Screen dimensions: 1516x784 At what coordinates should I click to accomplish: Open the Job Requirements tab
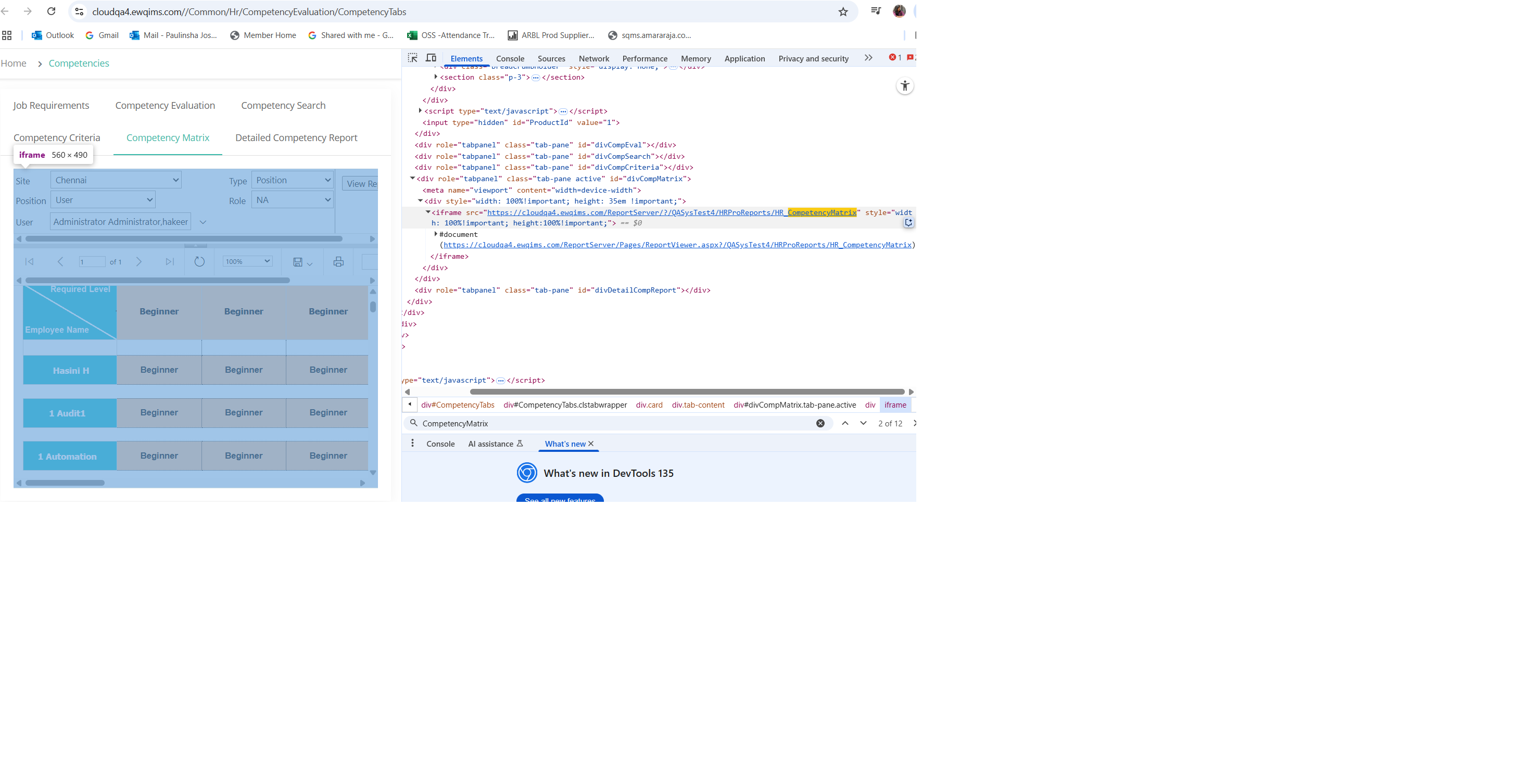51,105
